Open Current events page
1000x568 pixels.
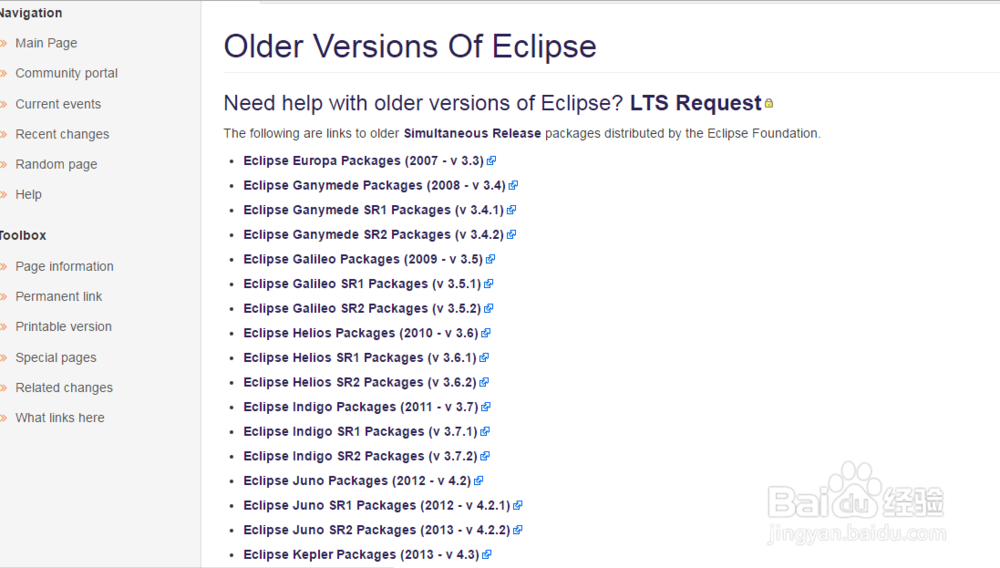click(58, 104)
